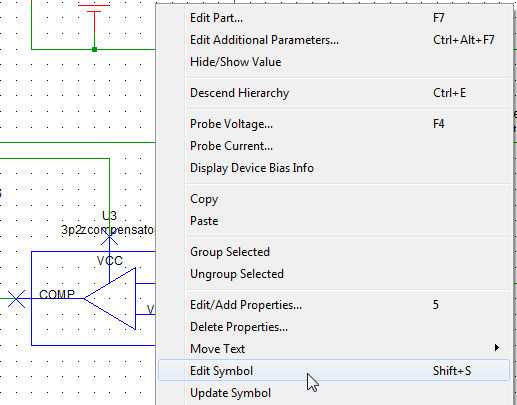This screenshot has width=517, height=405.
Task: Click the highlighted Edit Symbol item
Action: (x=334, y=370)
